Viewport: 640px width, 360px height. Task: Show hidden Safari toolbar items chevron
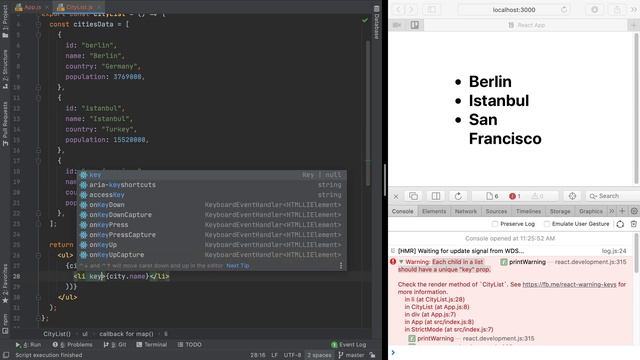634,9
